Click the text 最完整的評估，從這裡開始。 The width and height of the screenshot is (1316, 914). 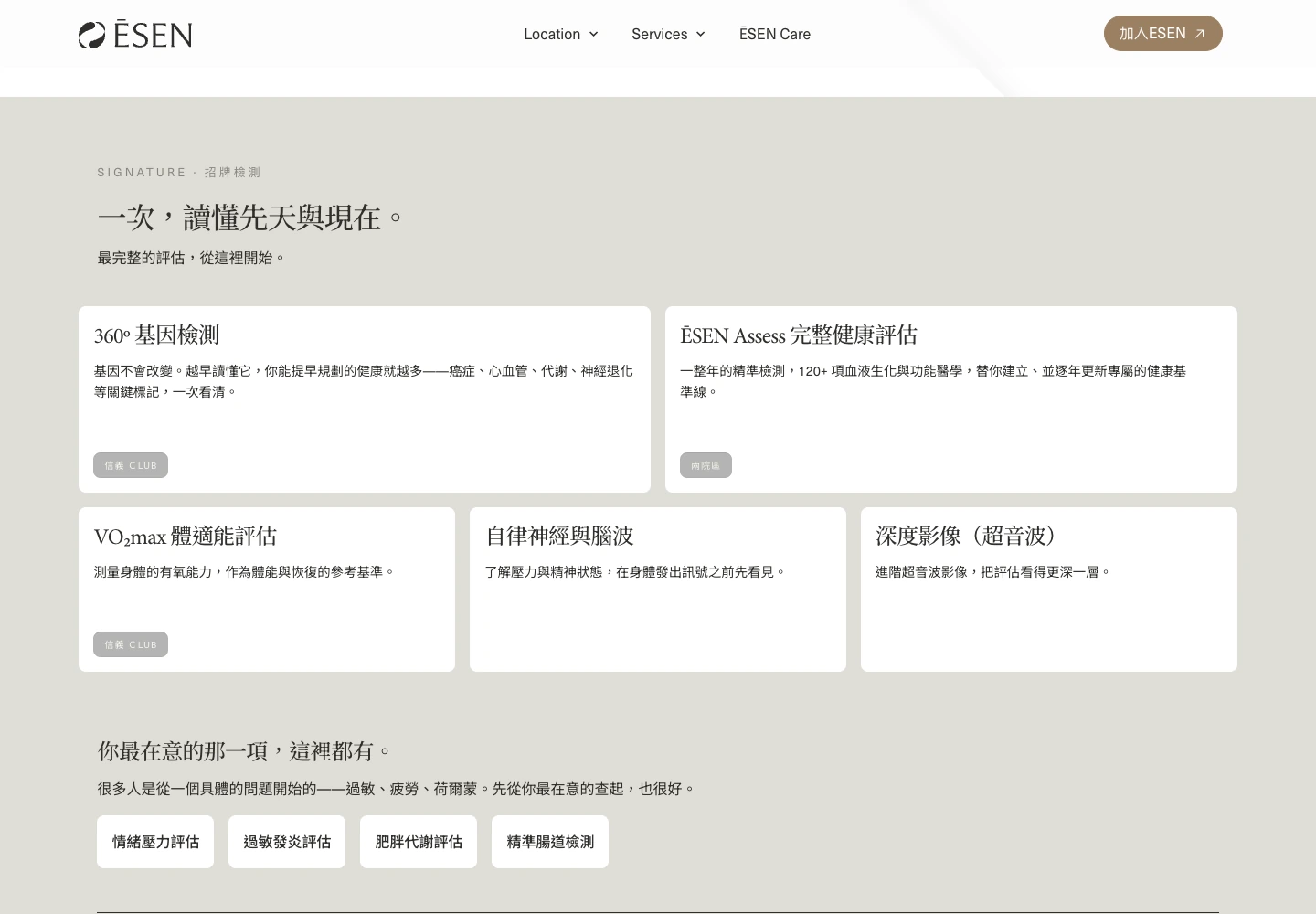[191, 258]
